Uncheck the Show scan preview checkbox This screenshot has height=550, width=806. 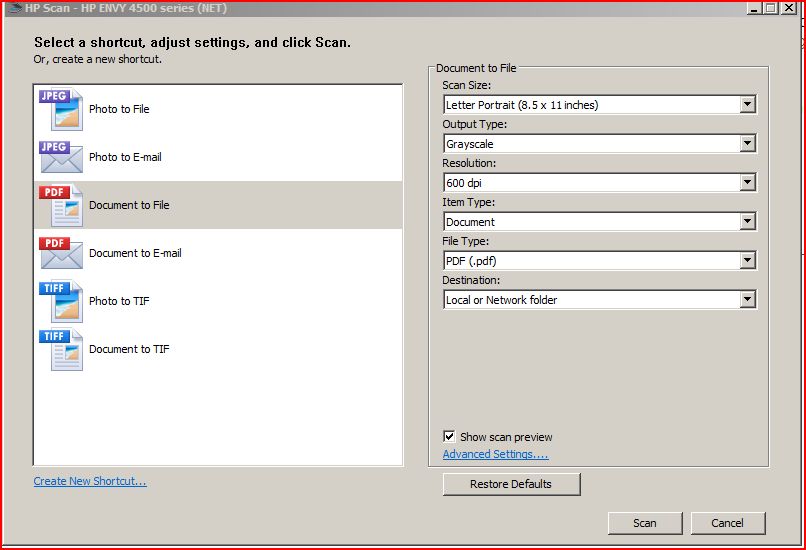pos(449,437)
